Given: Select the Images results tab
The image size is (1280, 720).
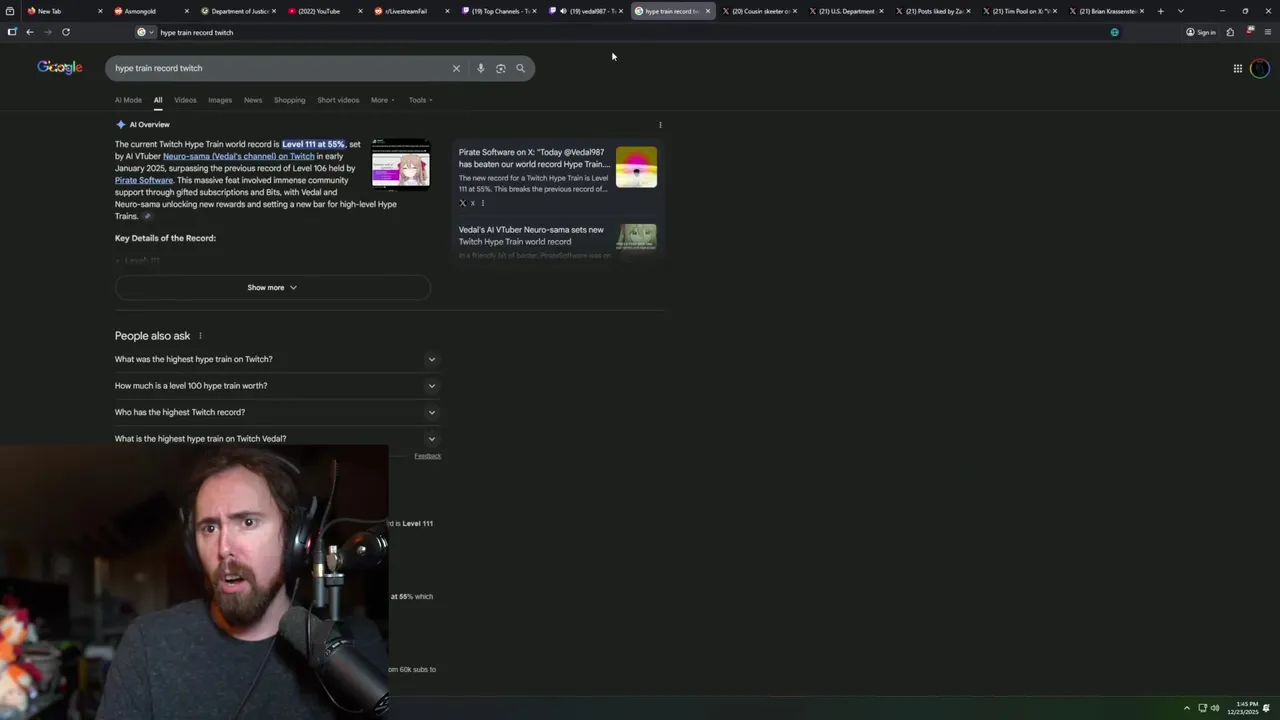Looking at the screenshot, I should [x=220, y=100].
